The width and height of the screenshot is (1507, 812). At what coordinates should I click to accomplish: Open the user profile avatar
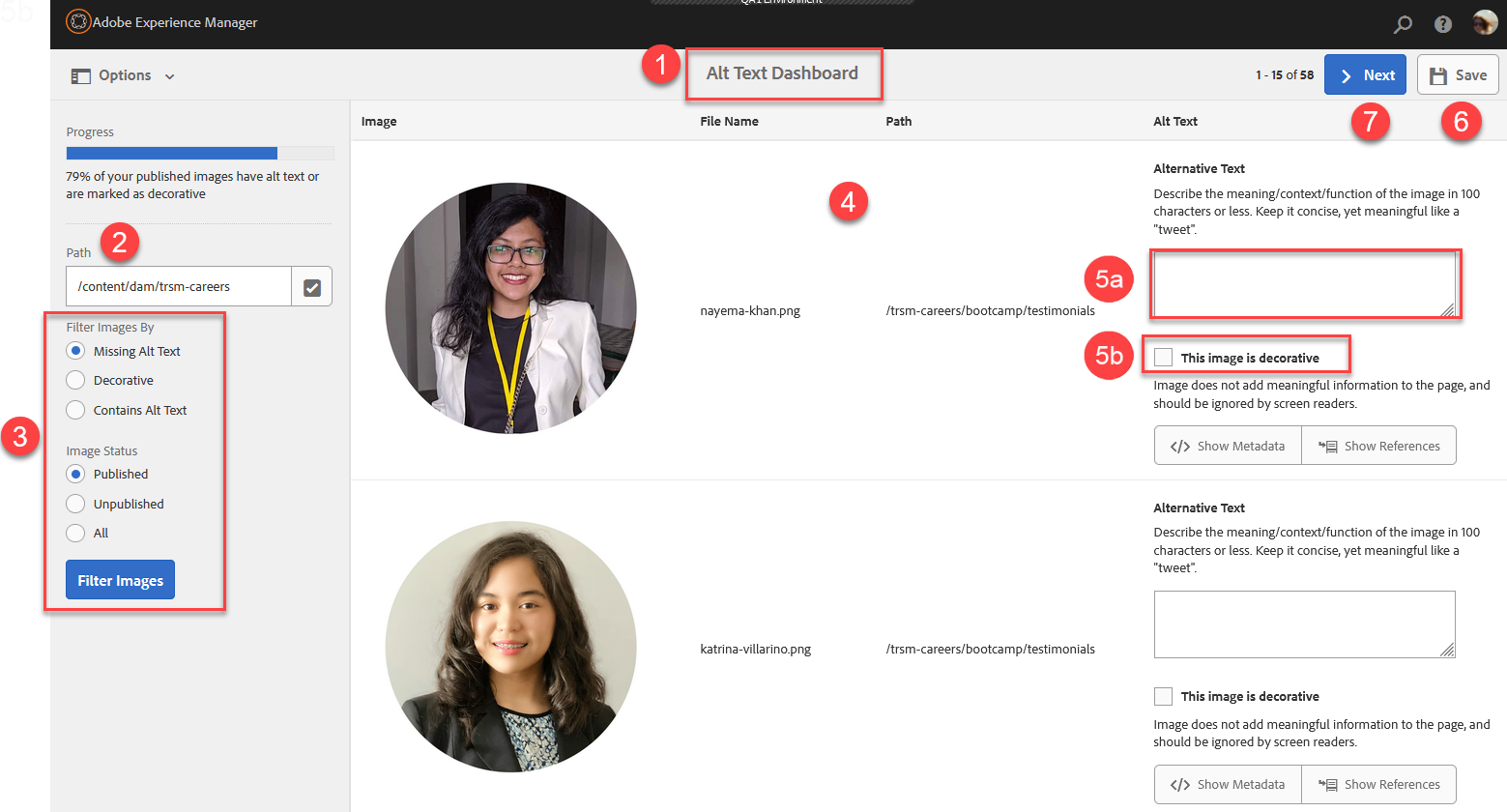[x=1484, y=23]
